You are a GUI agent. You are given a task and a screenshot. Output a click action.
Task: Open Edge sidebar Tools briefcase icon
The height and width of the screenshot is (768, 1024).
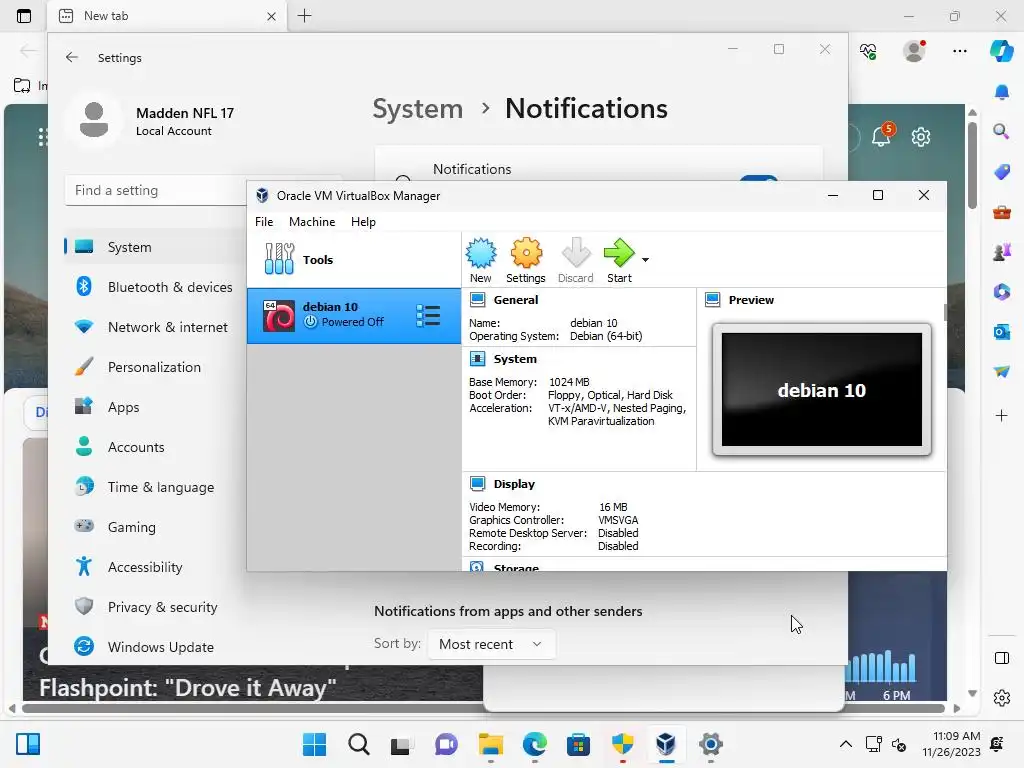[1002, 212]
